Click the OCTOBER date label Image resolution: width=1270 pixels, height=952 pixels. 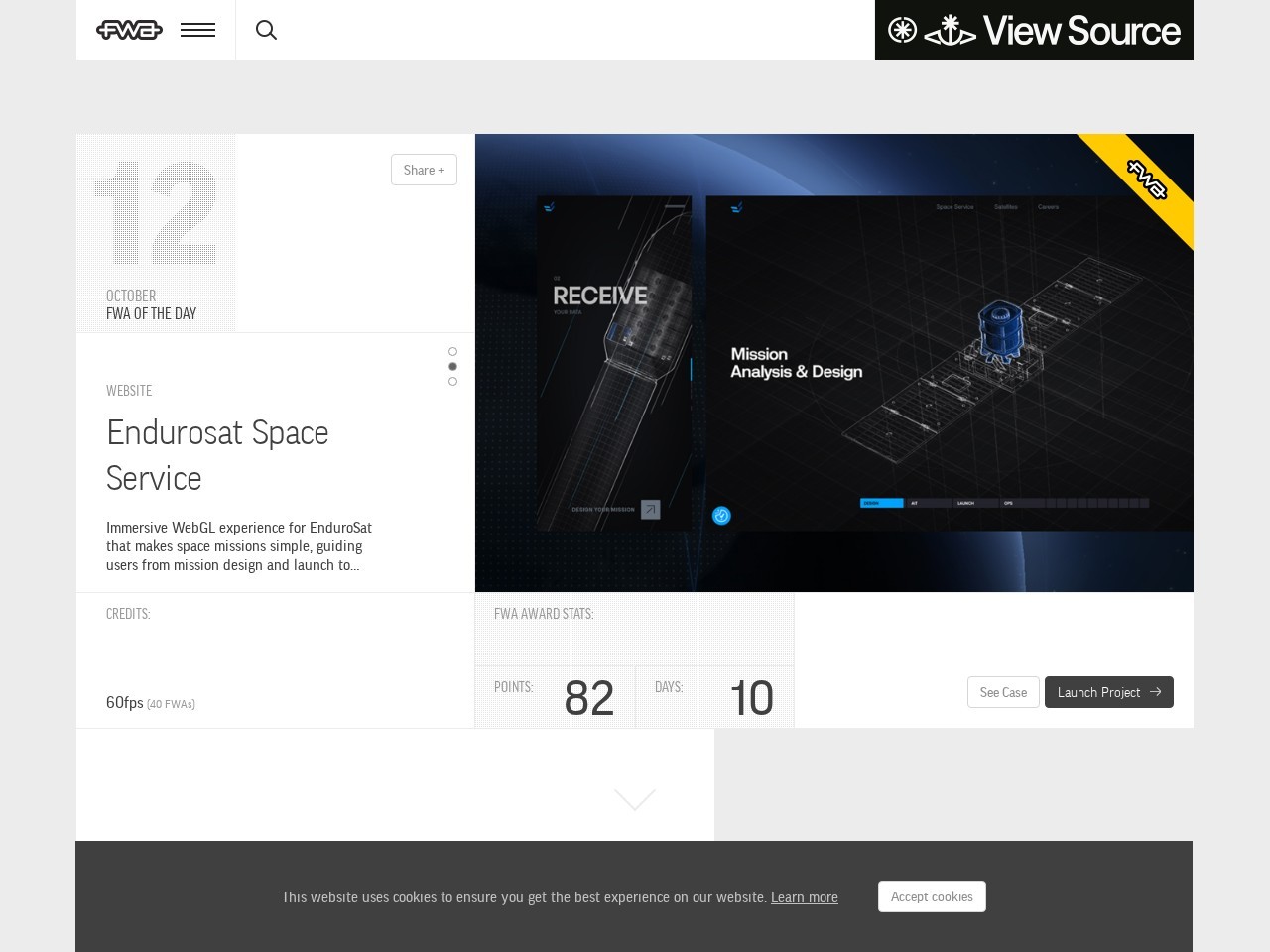point(131,296)
